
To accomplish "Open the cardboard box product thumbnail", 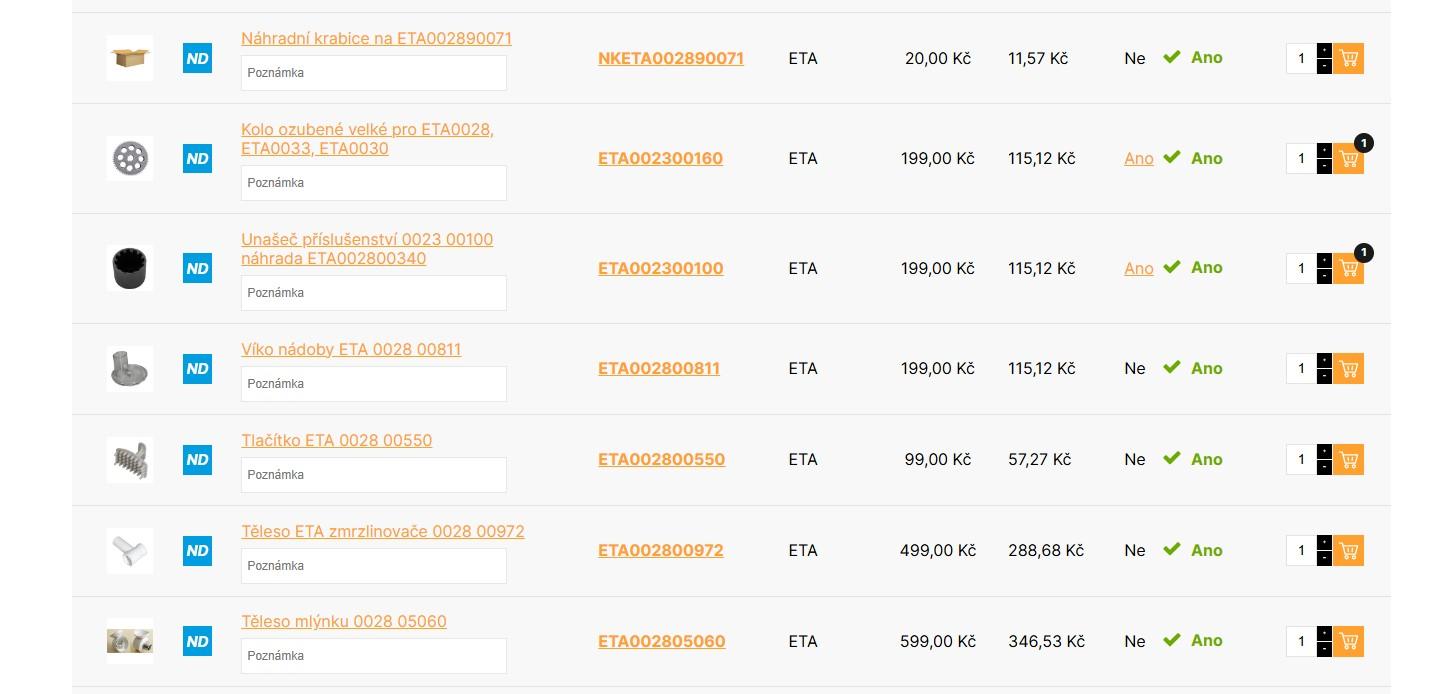I will point(130,58).
